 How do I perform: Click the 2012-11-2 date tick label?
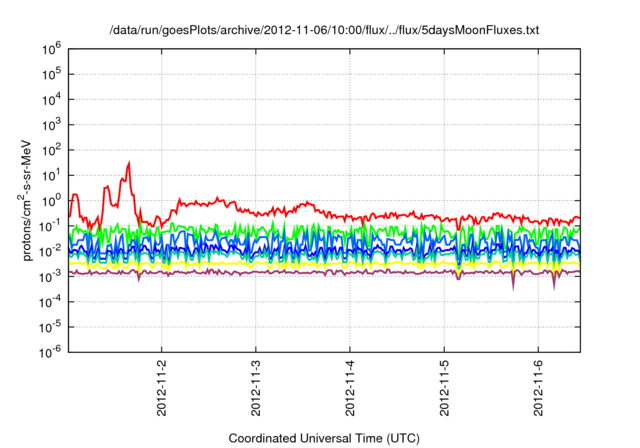(x=162, y=388)
